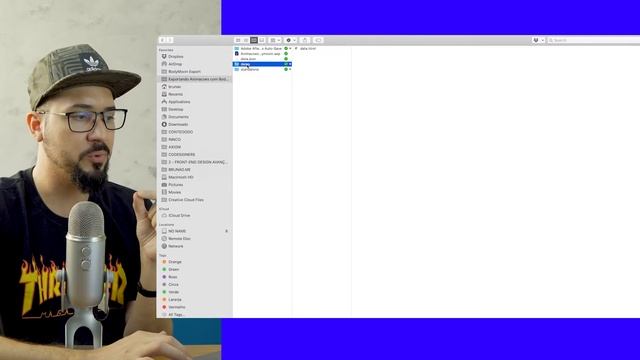Click into the Finder Search field
The height and width of the screenshot is (360, 640).
[x=594, y=40]
